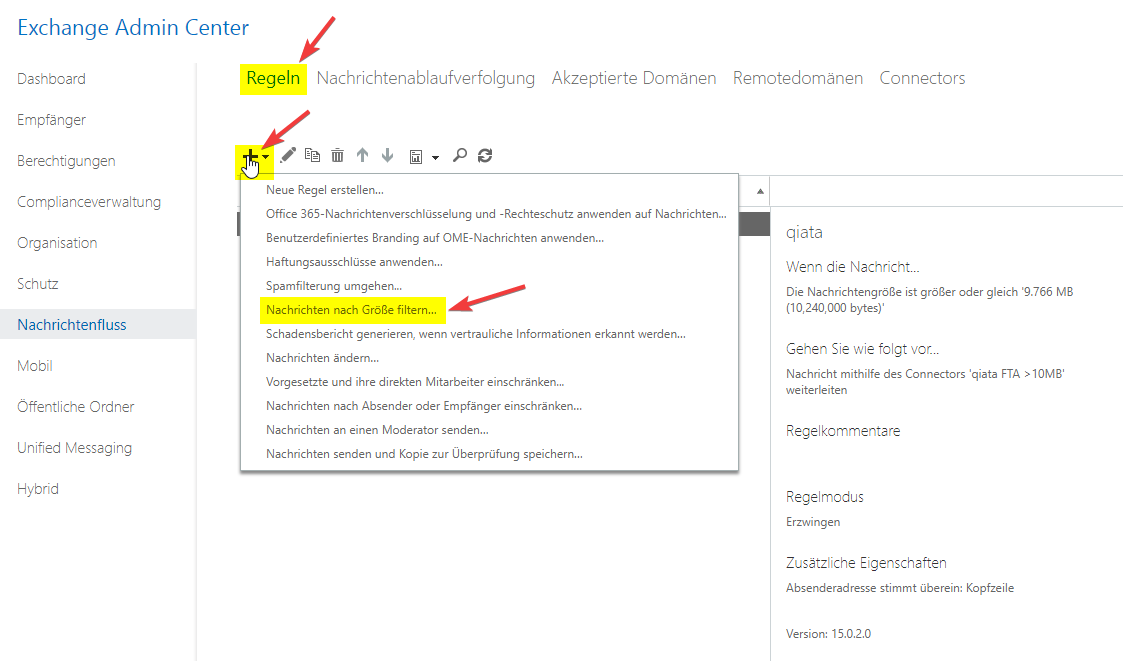This screenshot has width=1123, height=661.
Task: Select 'Spamfilterung umgehen...' option
Action: pos(320,286)
